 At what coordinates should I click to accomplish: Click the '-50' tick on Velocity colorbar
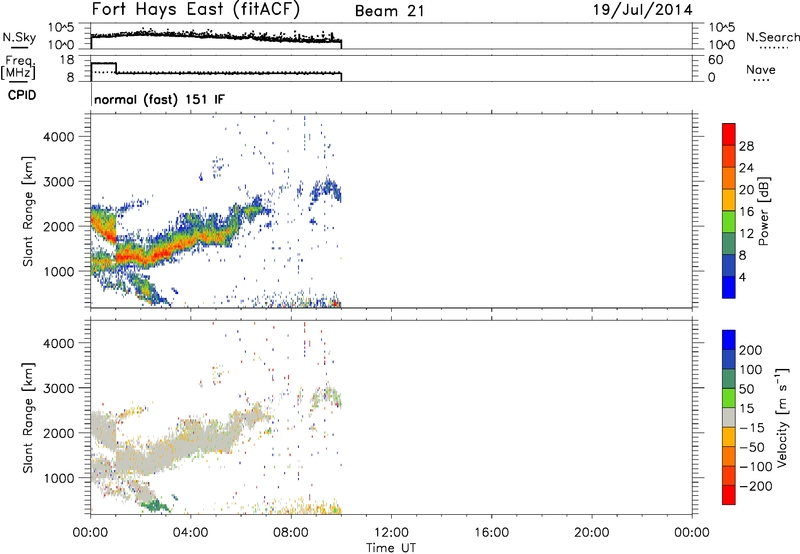tap(752, 447)
